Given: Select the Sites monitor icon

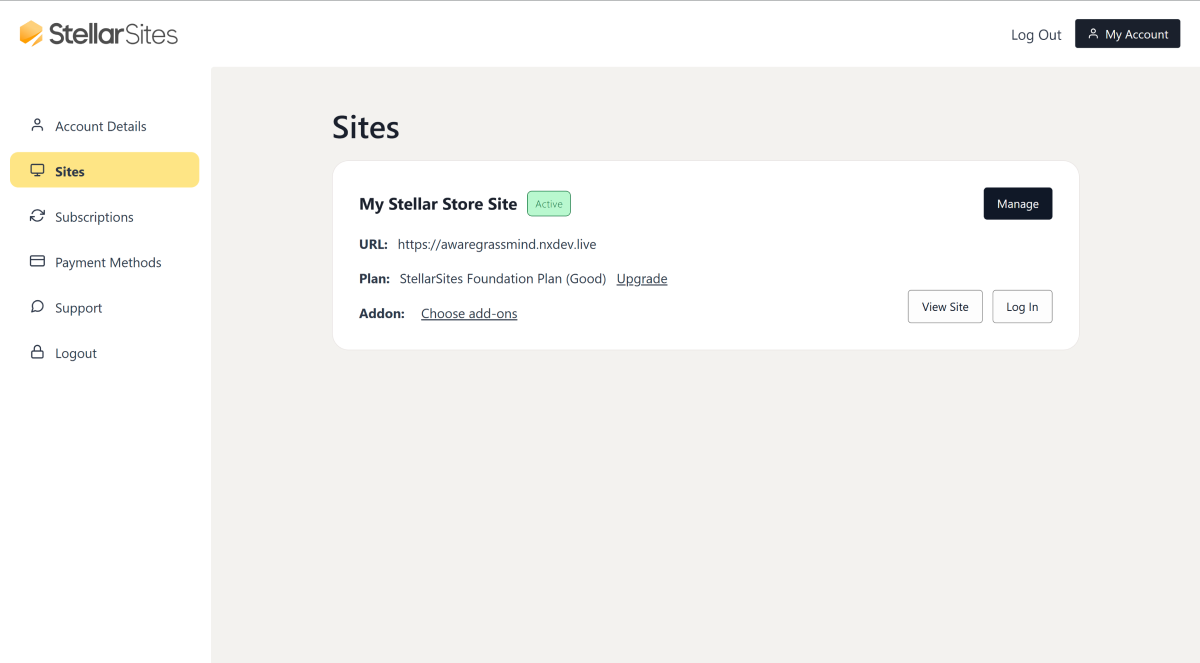Looking at the screenshot, I should (38, 170).
